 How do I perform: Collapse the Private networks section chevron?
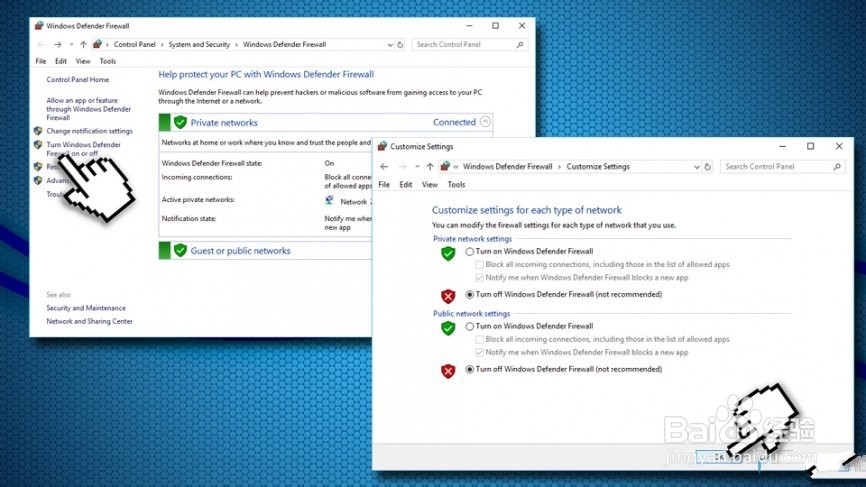(x=485, y=122)
